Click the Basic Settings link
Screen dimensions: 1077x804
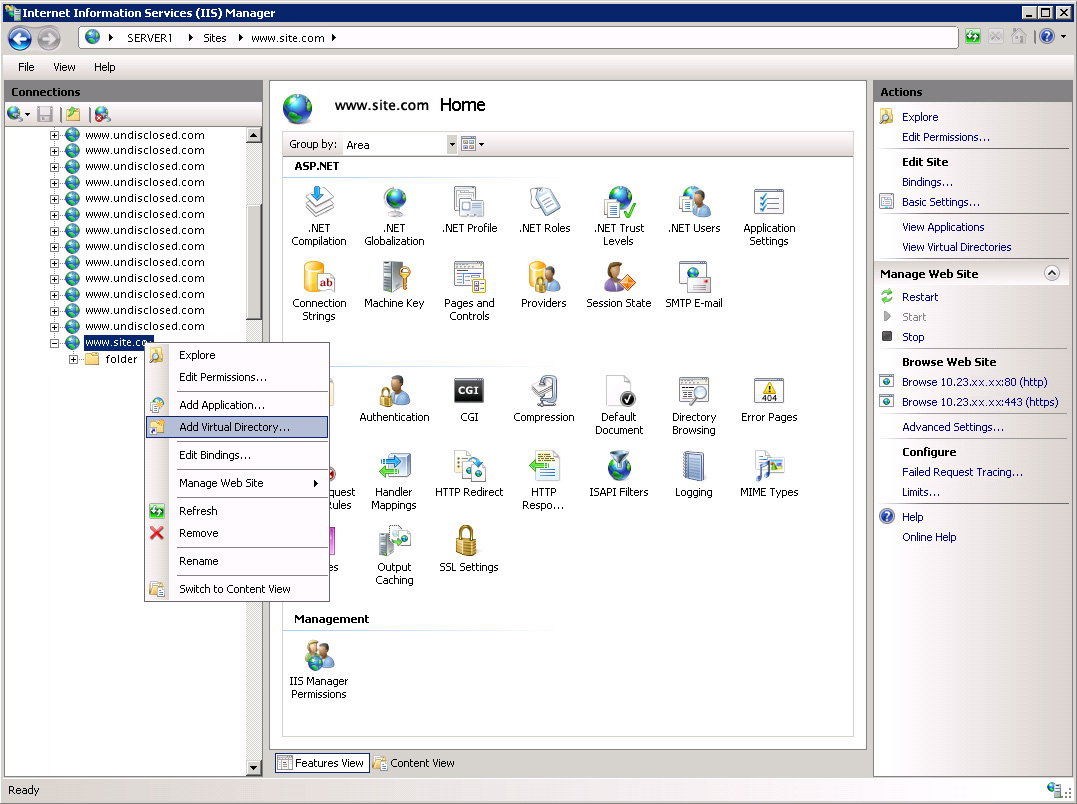coord(940,202)
